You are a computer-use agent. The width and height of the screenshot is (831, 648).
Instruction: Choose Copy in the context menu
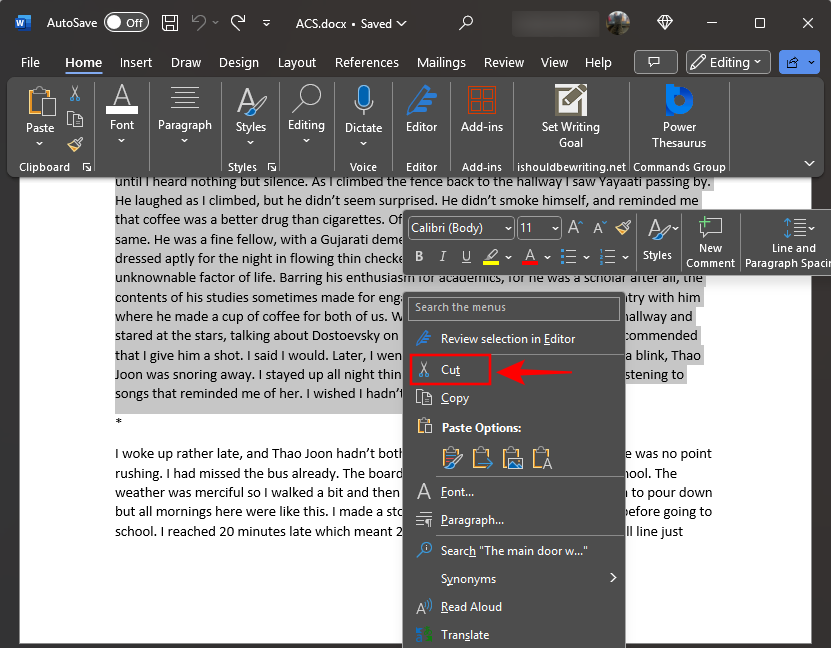[454, 398]
